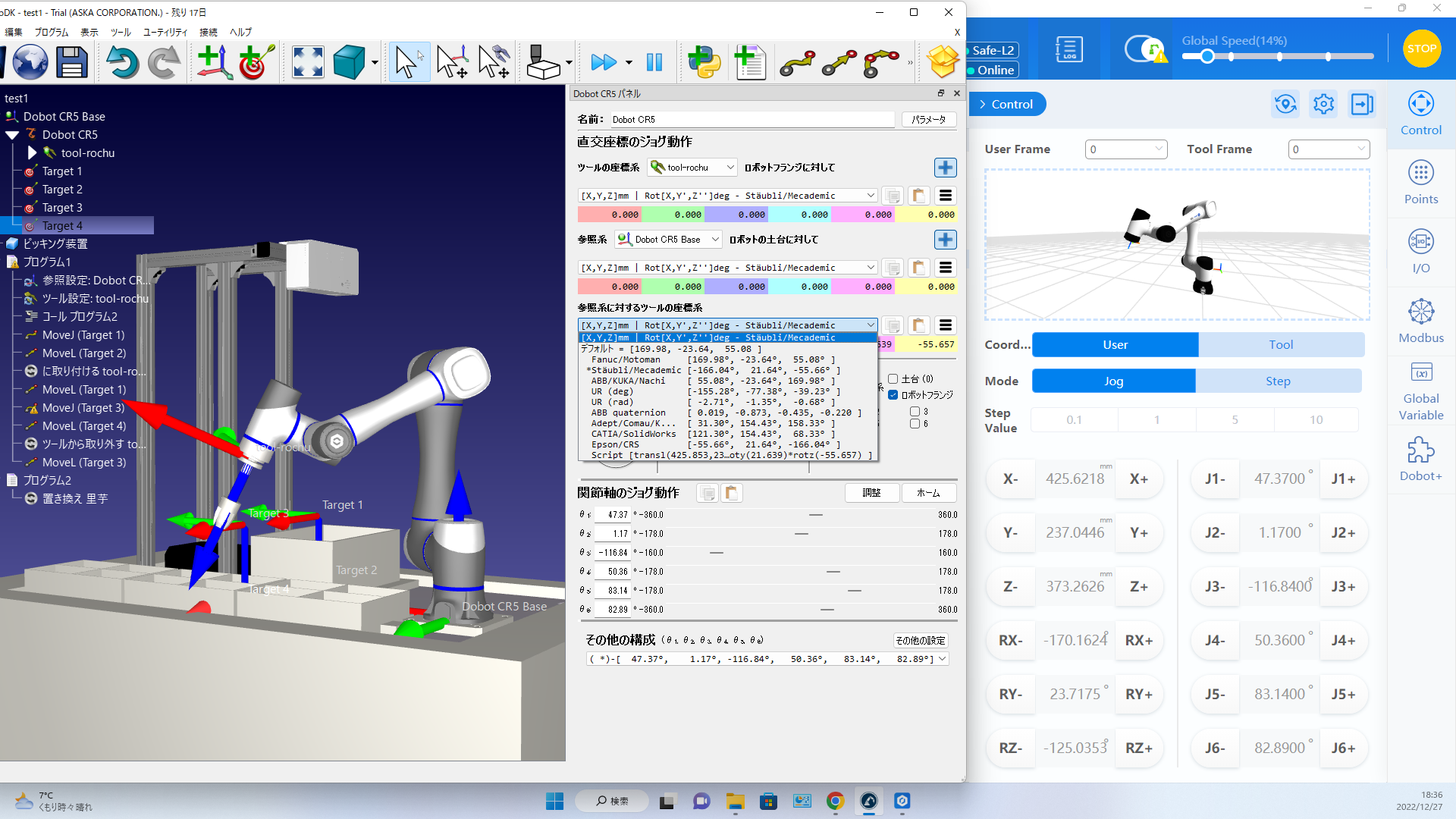Viewport: 1456px width, 819px height.
Task: Check the 土台 (0) checkbox
Action: pyautogui.click(x=893, y=379)
